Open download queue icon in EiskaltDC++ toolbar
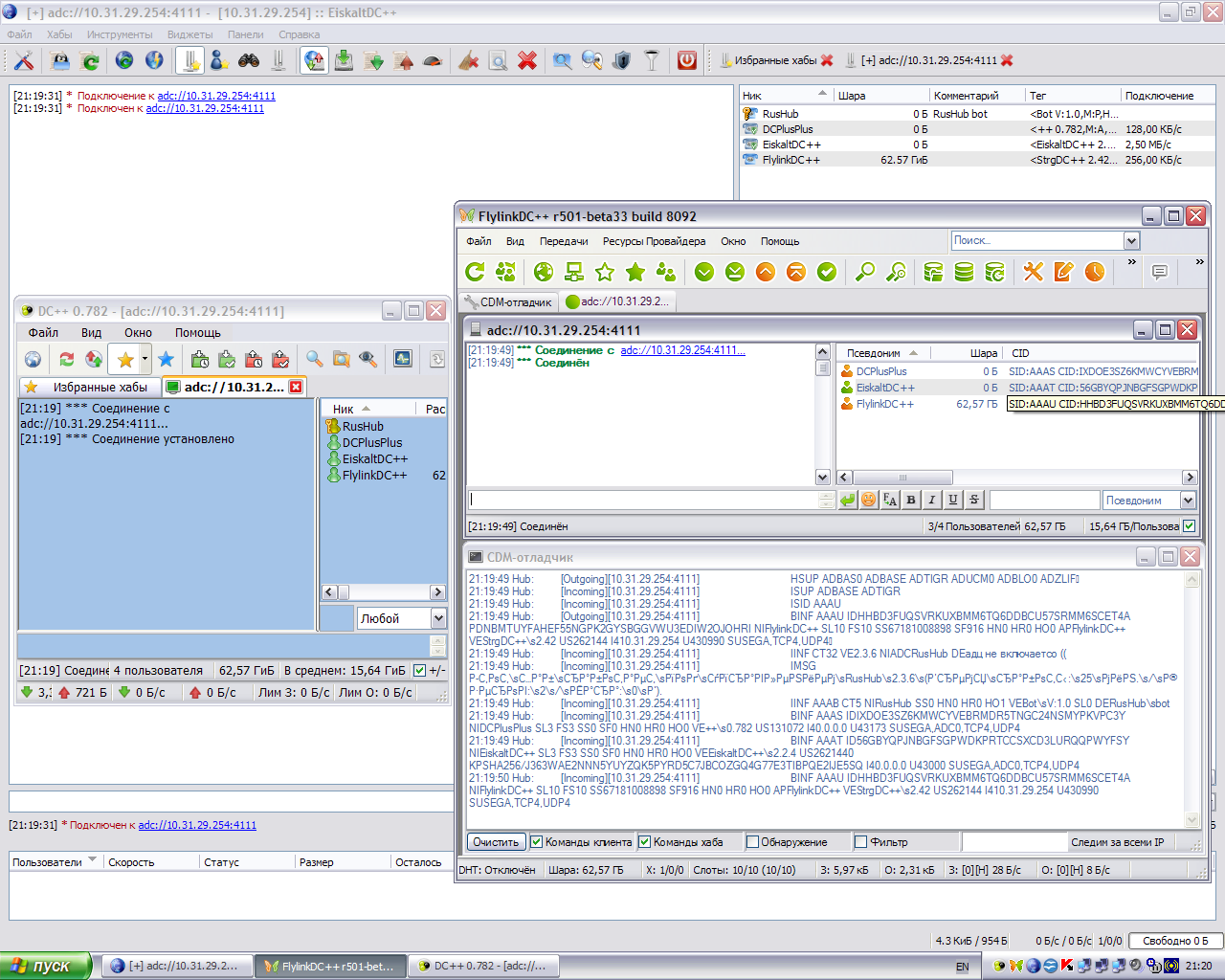 point(344,60)
